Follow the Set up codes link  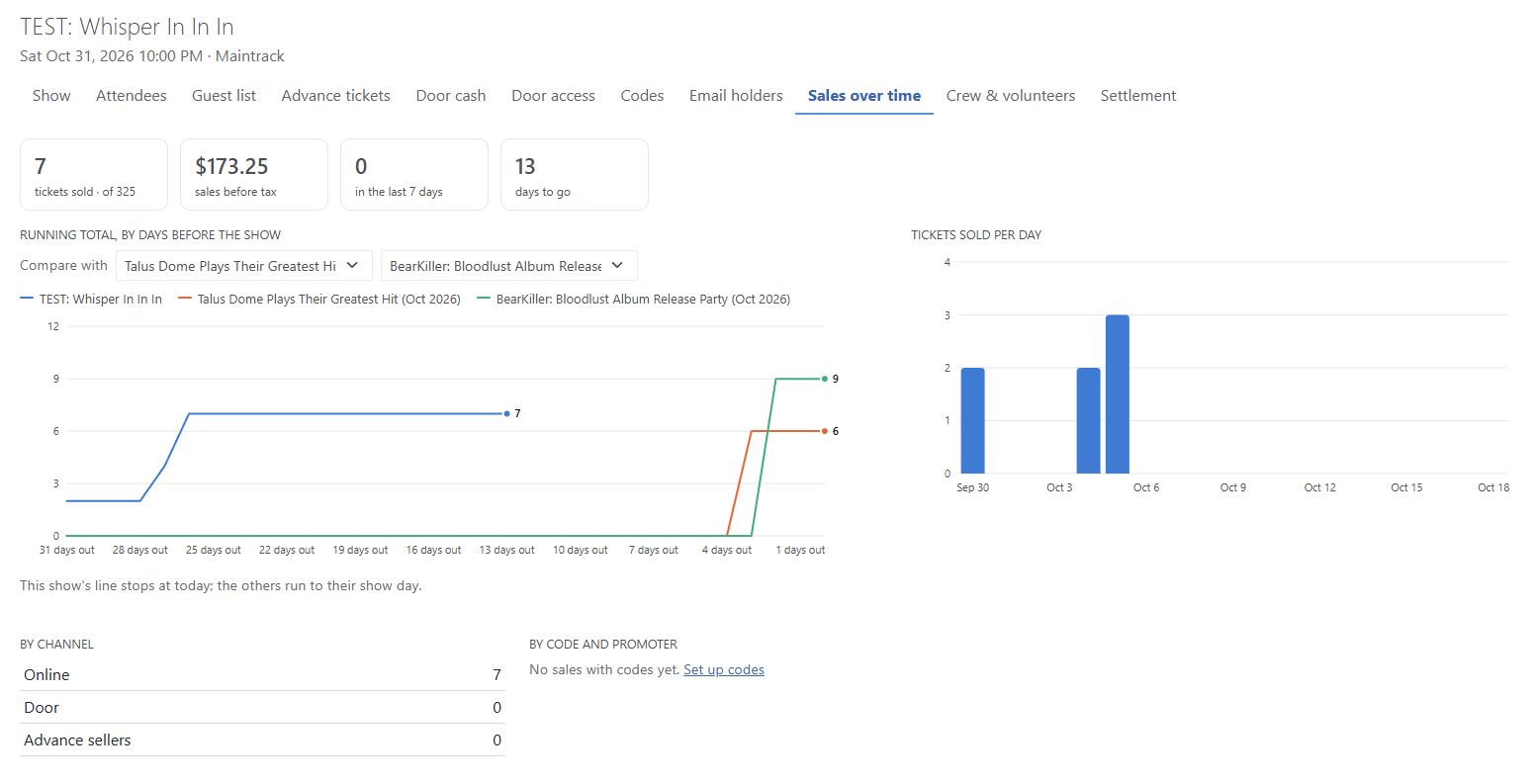coord(724,670)
